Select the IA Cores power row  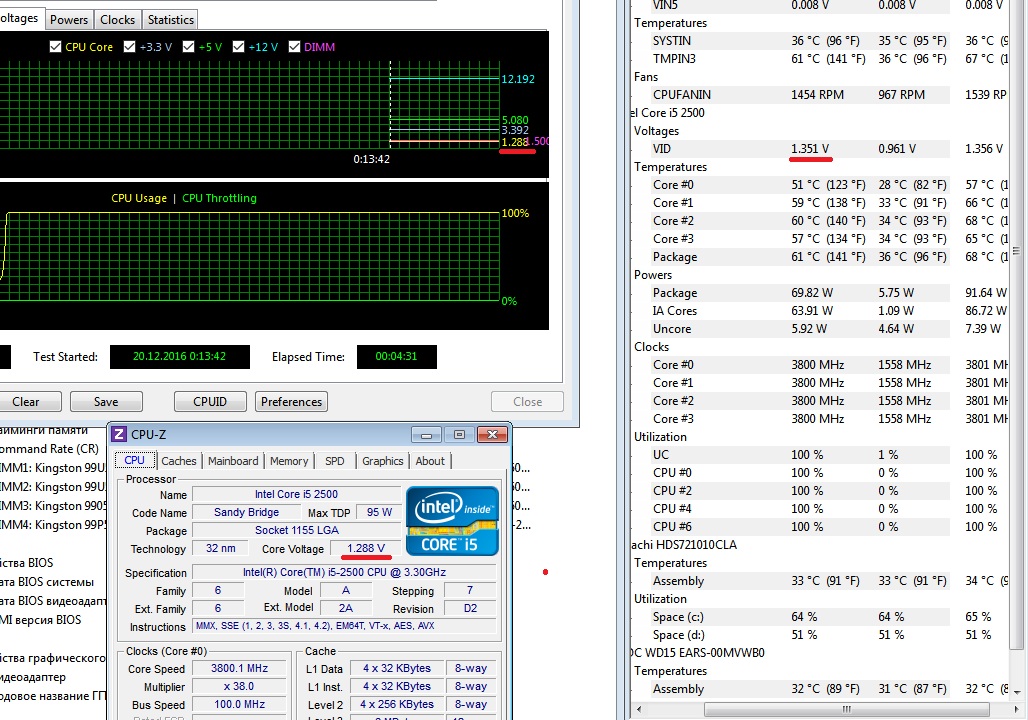[x=822, y=311]
